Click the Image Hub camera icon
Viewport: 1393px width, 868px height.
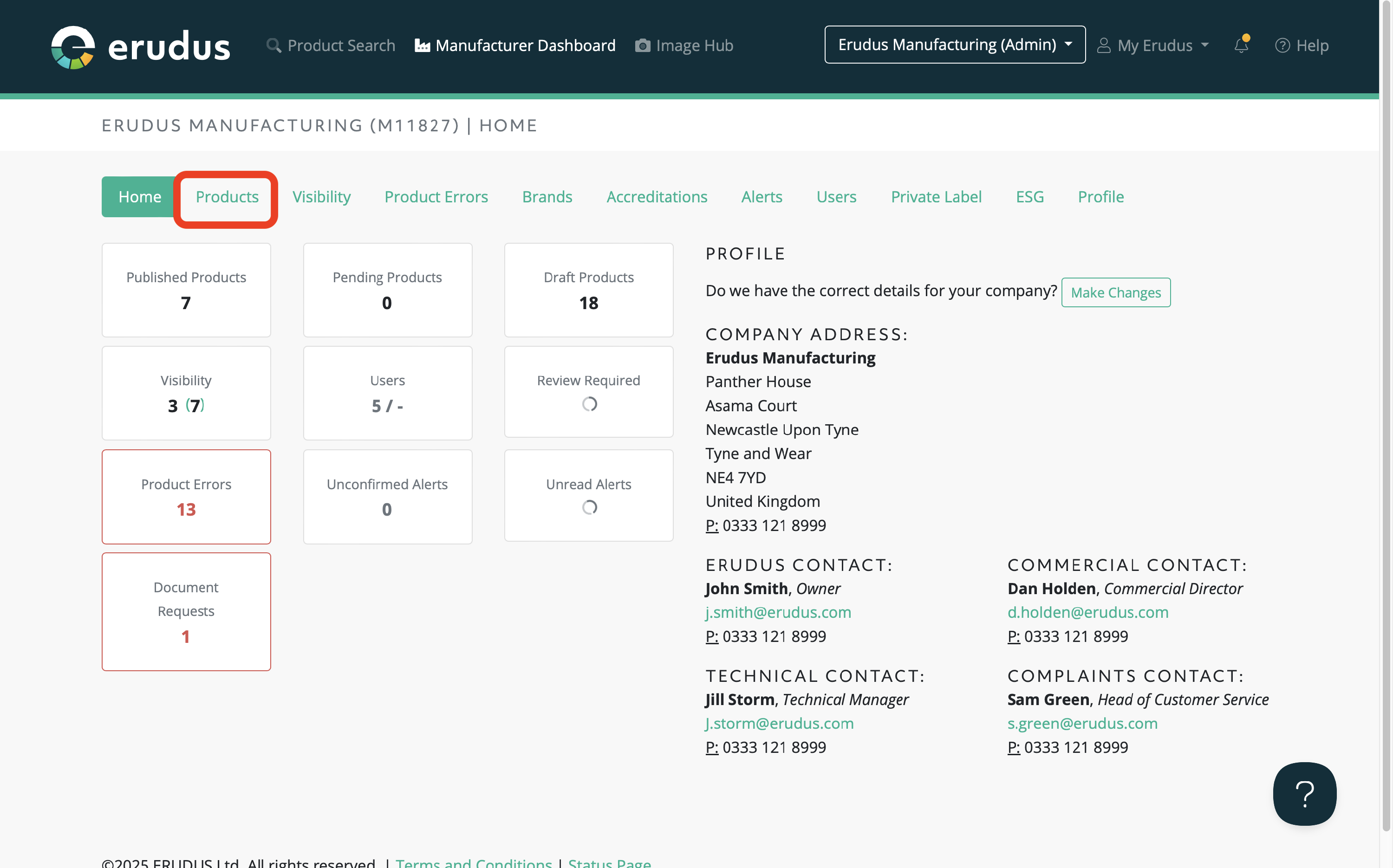643,45
